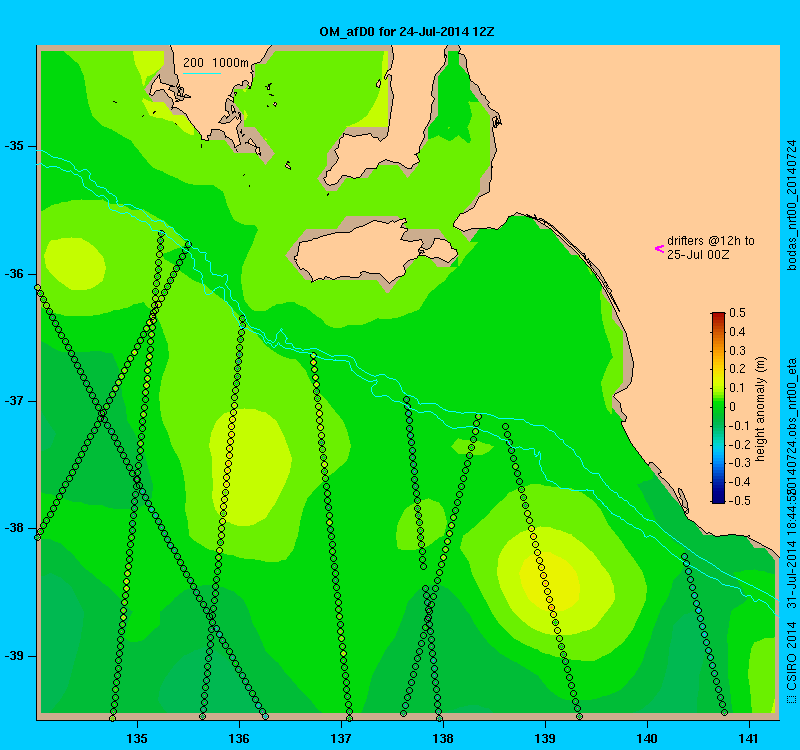
Task: Click the 137 longitude axis label
Action: [x=341, y=738]
